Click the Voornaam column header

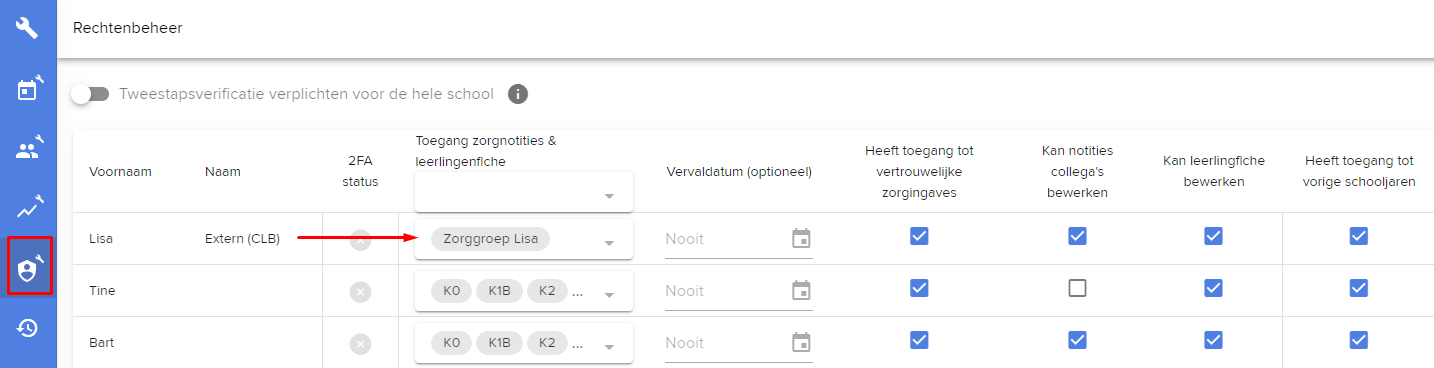coord(120,172)
